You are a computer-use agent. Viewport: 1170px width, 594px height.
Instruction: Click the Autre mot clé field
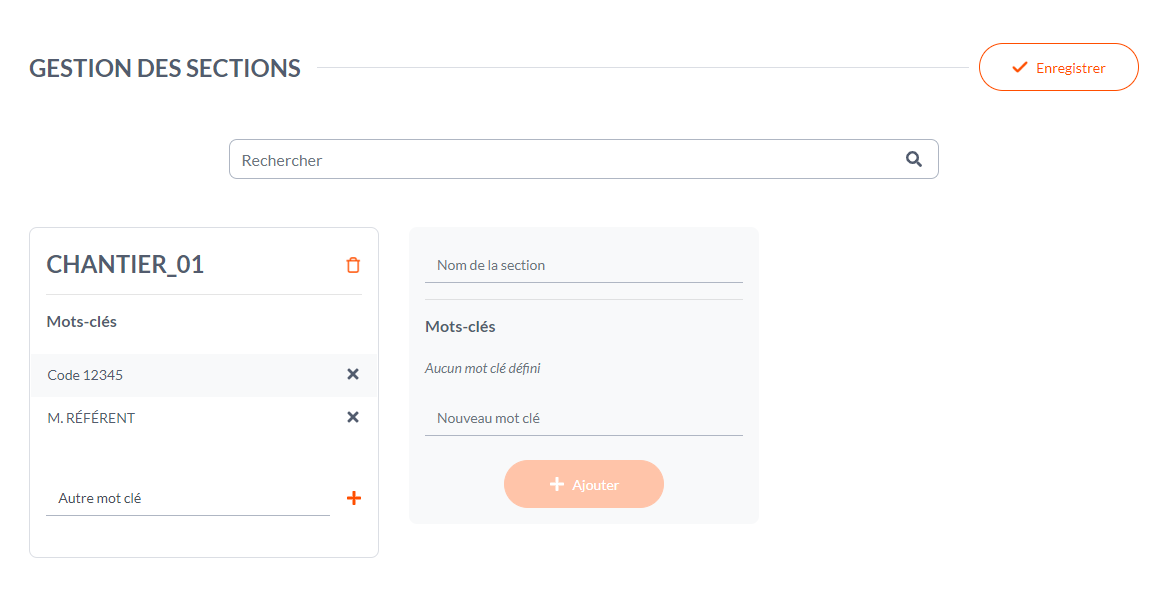(188, 498)
